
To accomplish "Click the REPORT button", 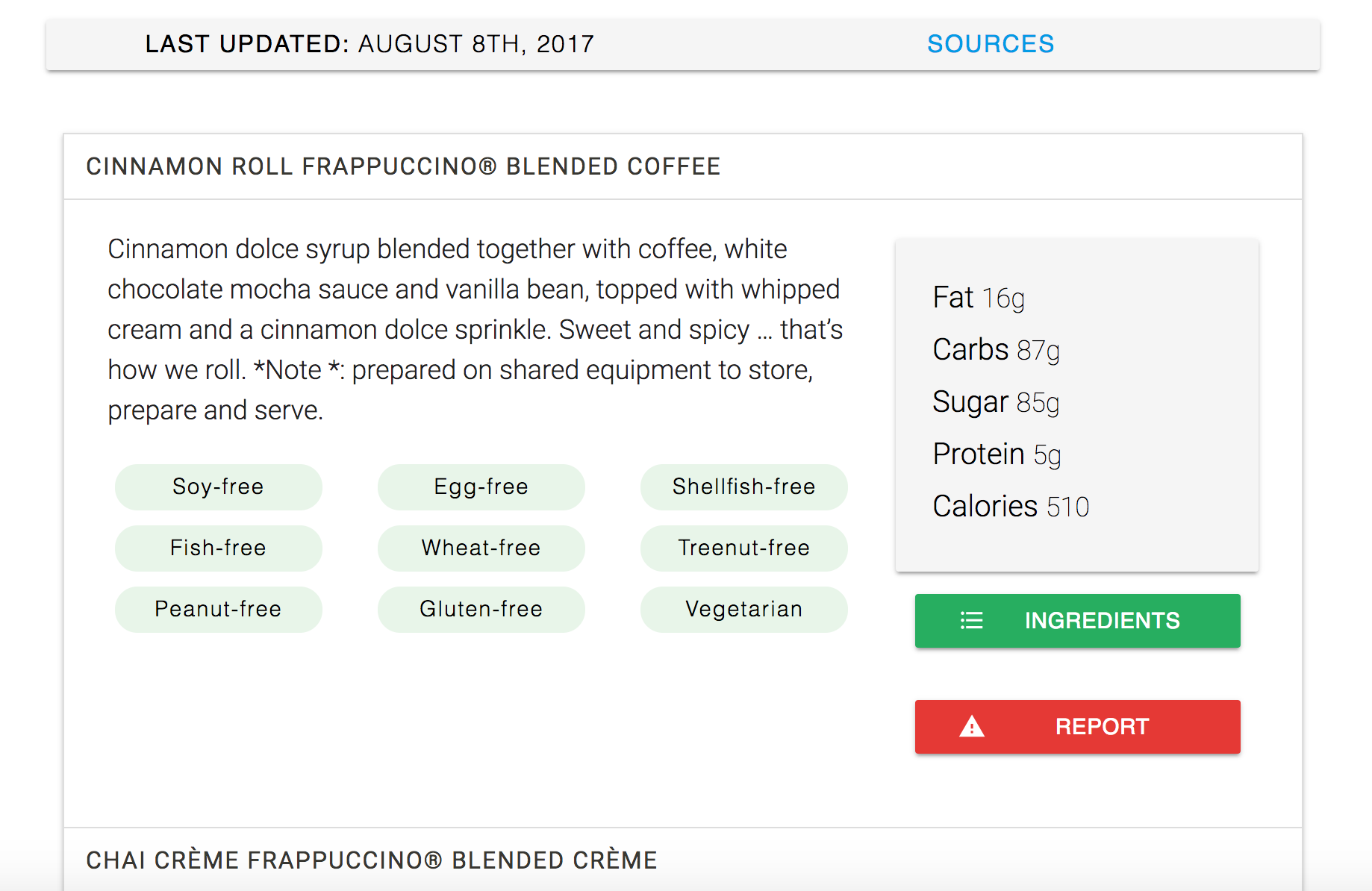I will click(1077, 726).
